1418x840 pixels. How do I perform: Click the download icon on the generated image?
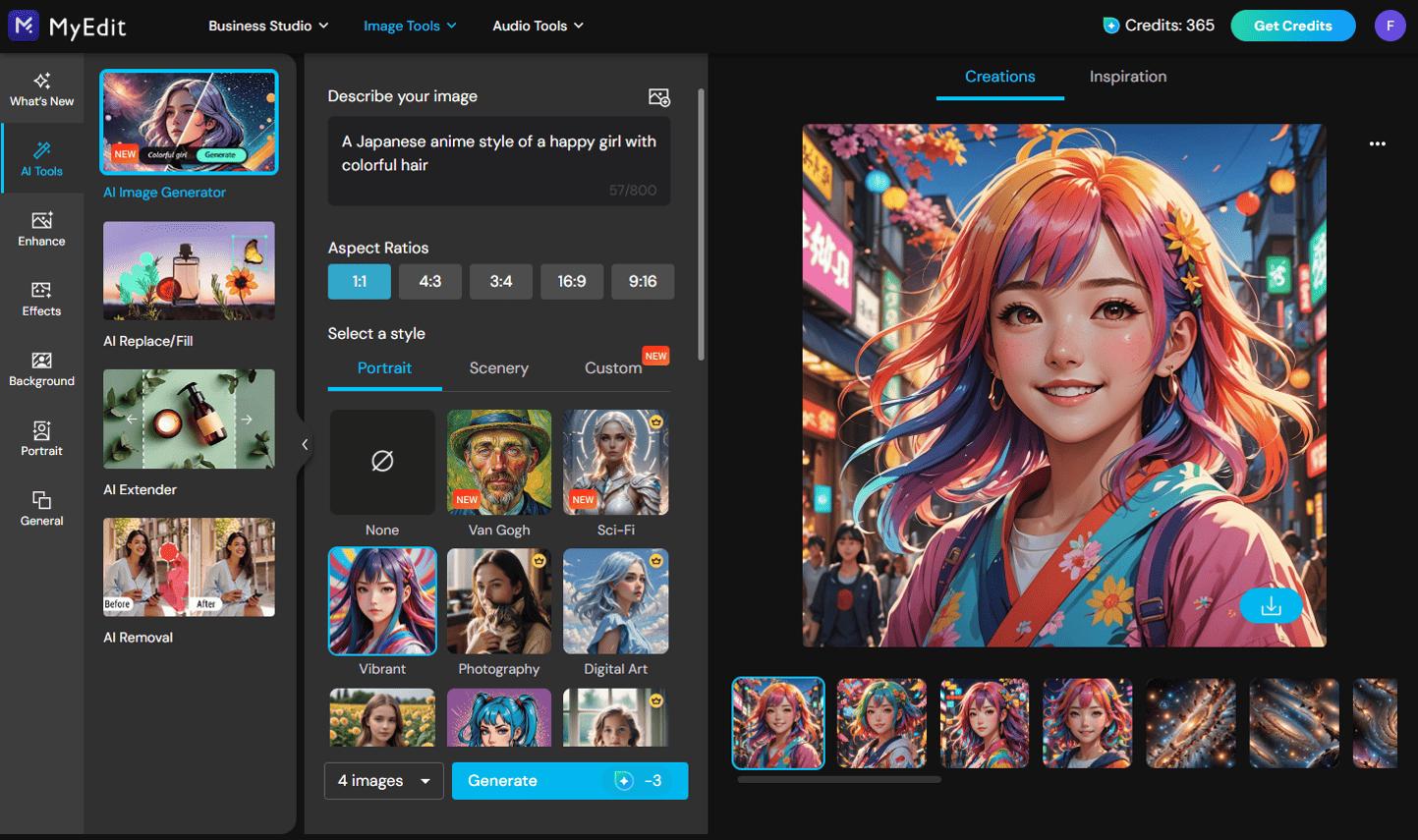pyautogui.click(x=1271, y=606)
